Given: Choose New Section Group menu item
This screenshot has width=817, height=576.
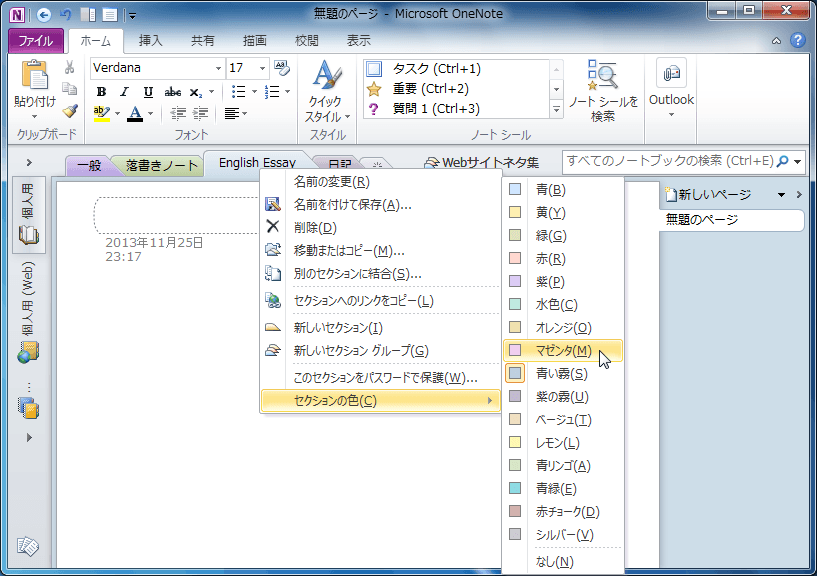Looking at the screenshot, I should point(380,351).
